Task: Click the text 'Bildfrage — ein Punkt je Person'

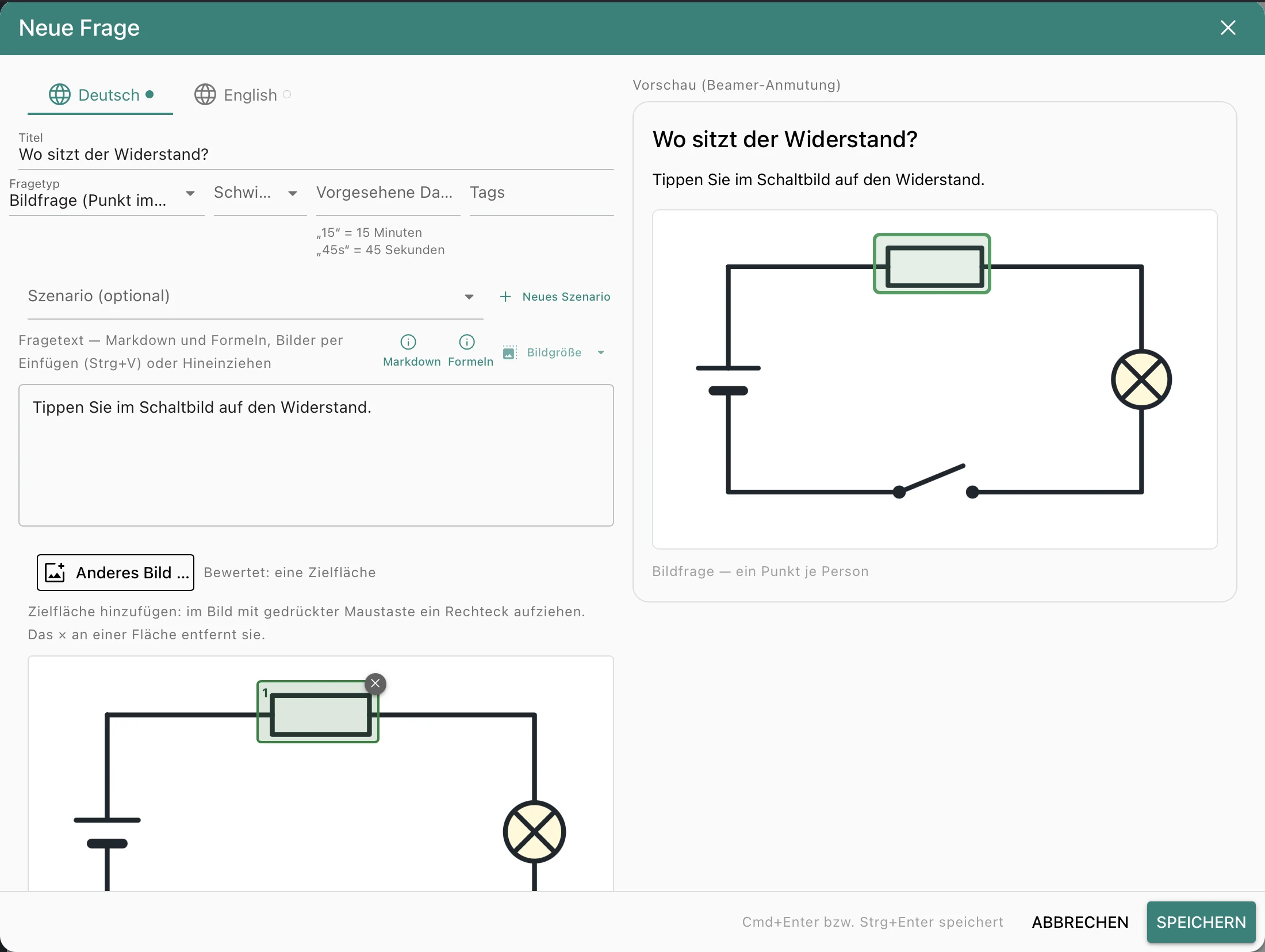Action: coord(760,571)
